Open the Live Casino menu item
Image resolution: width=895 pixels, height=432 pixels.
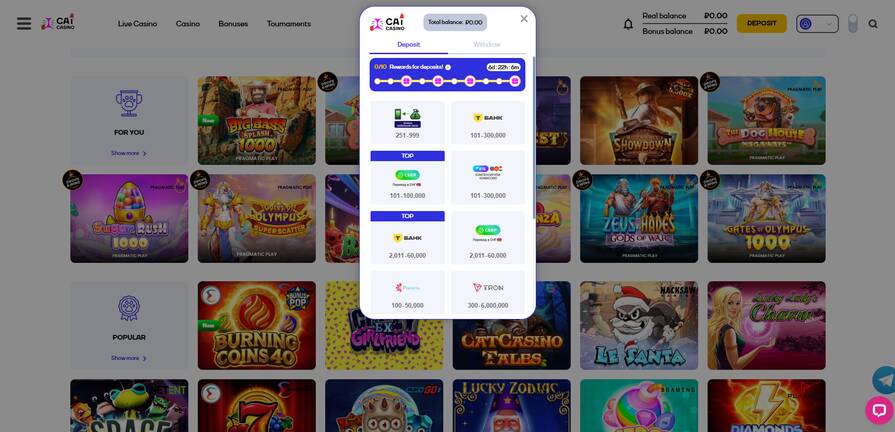[138, 24]
